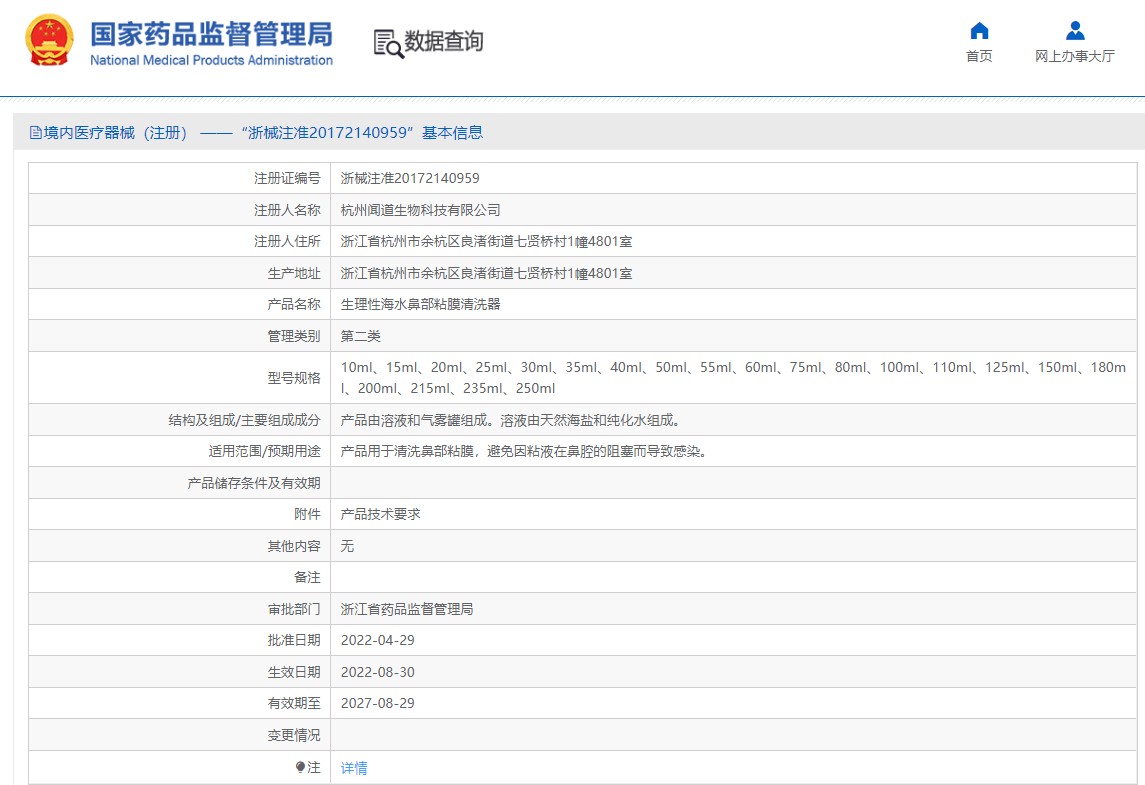Open the 详情 note link
Screen dimensions: 1145x785
[354, 768]
